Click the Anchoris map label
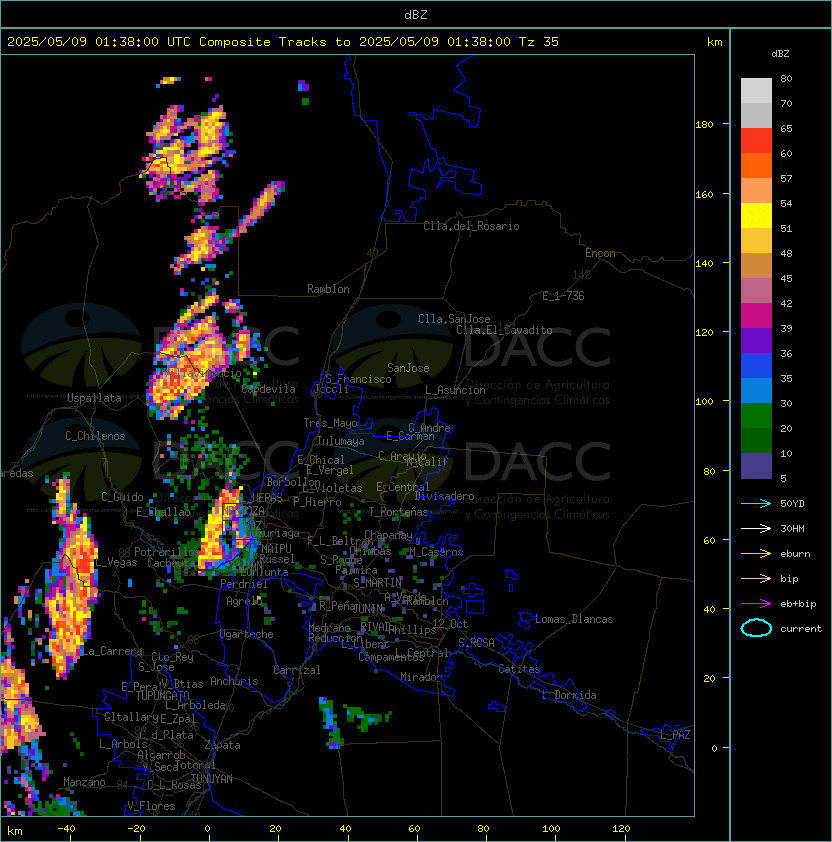832x842 pixels. point(234,681)
